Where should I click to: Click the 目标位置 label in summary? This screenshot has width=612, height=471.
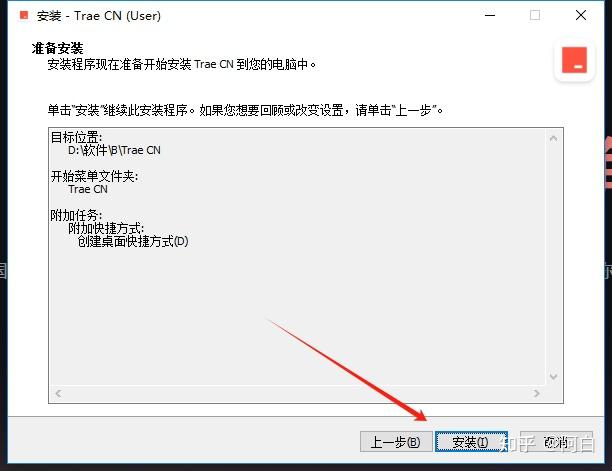tap(76, 137)
